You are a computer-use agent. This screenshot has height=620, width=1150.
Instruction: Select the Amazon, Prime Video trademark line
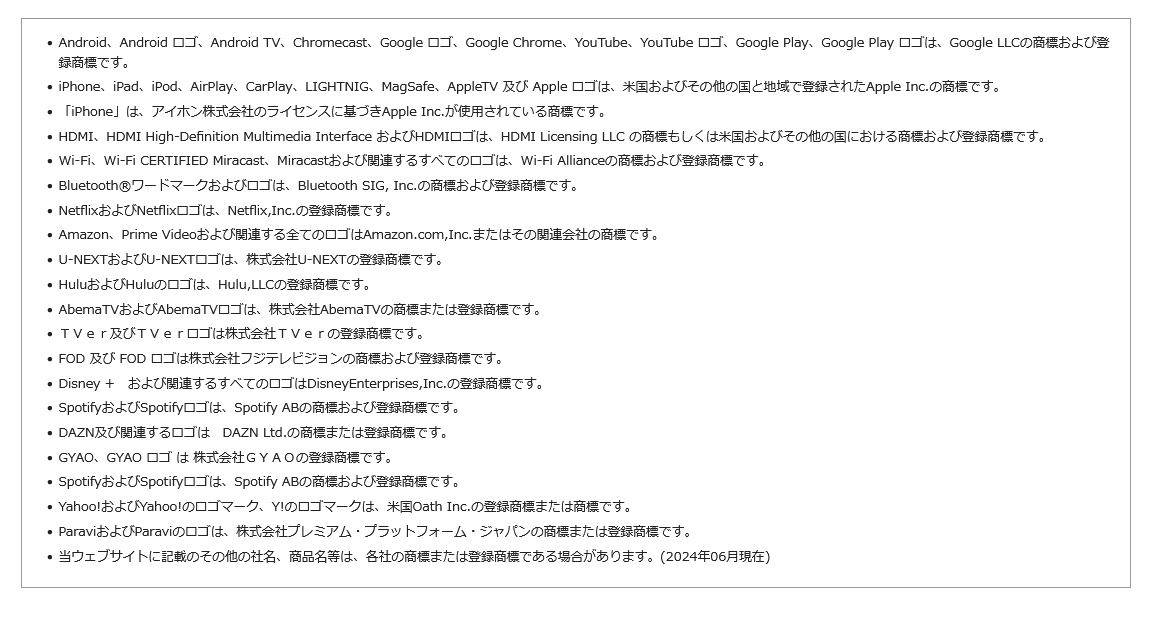(359, 235)
